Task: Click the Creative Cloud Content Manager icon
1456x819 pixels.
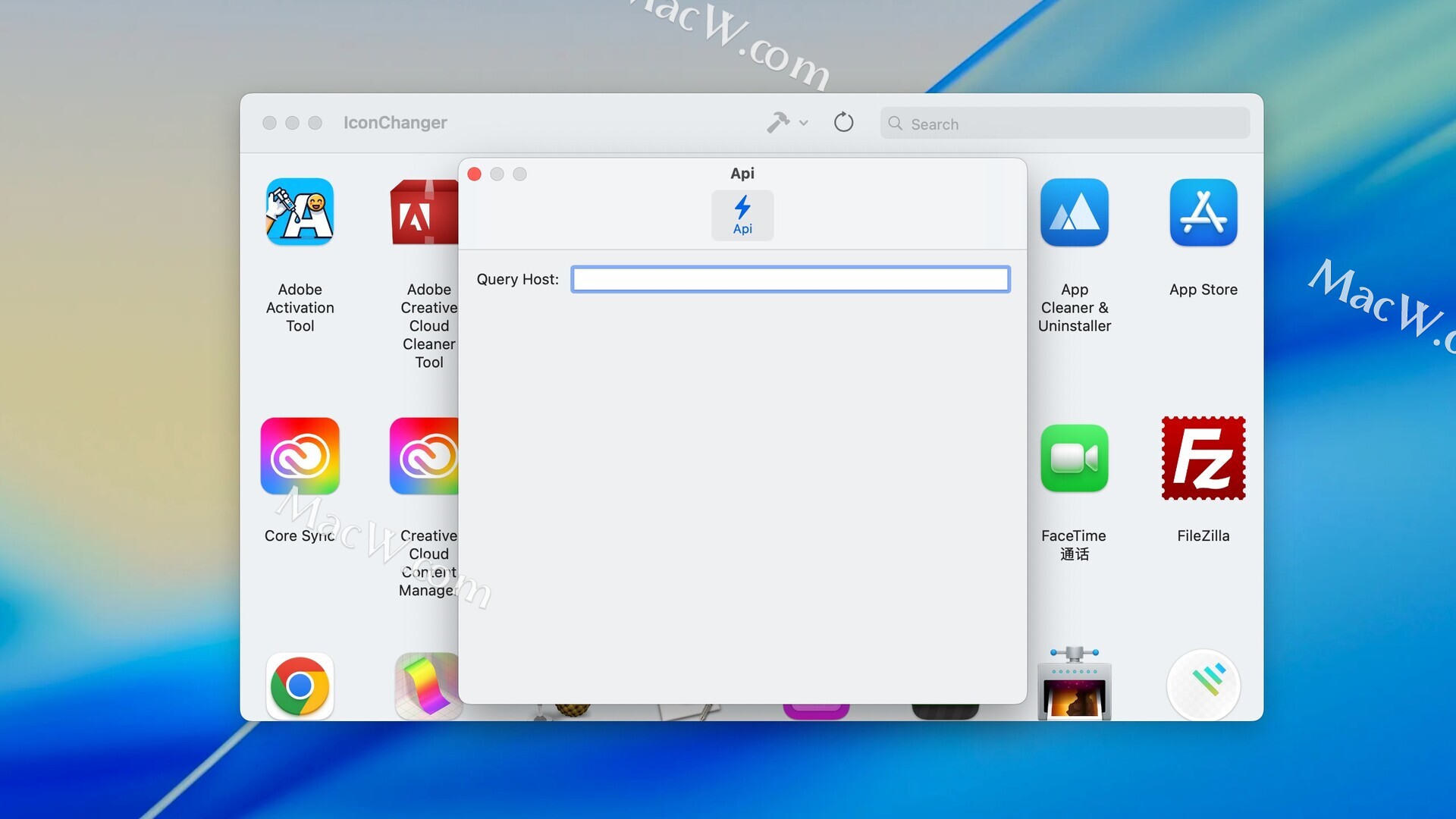Action: (x=423, y=456)
